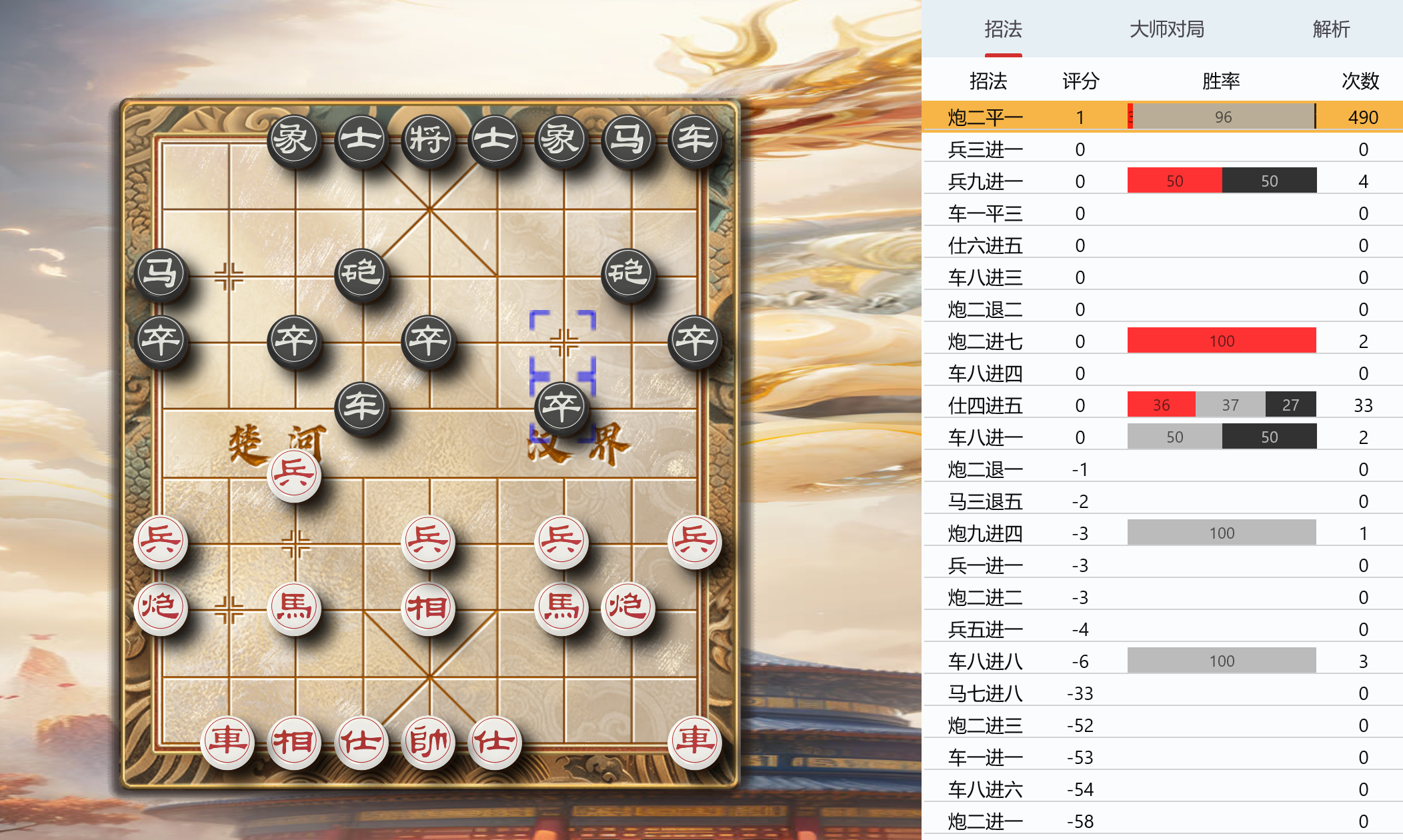The image size is (1403, 840).
Task: Click the 100 win rate bar for 炮二进七
Action: (x=1222, y=341)
